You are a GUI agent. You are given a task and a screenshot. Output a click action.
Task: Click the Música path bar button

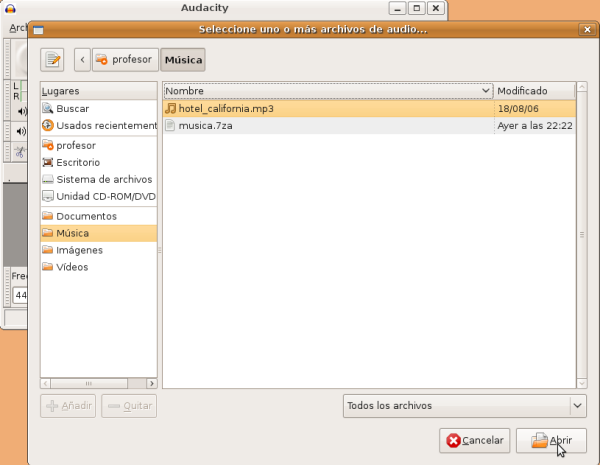[x=183, y=59]
